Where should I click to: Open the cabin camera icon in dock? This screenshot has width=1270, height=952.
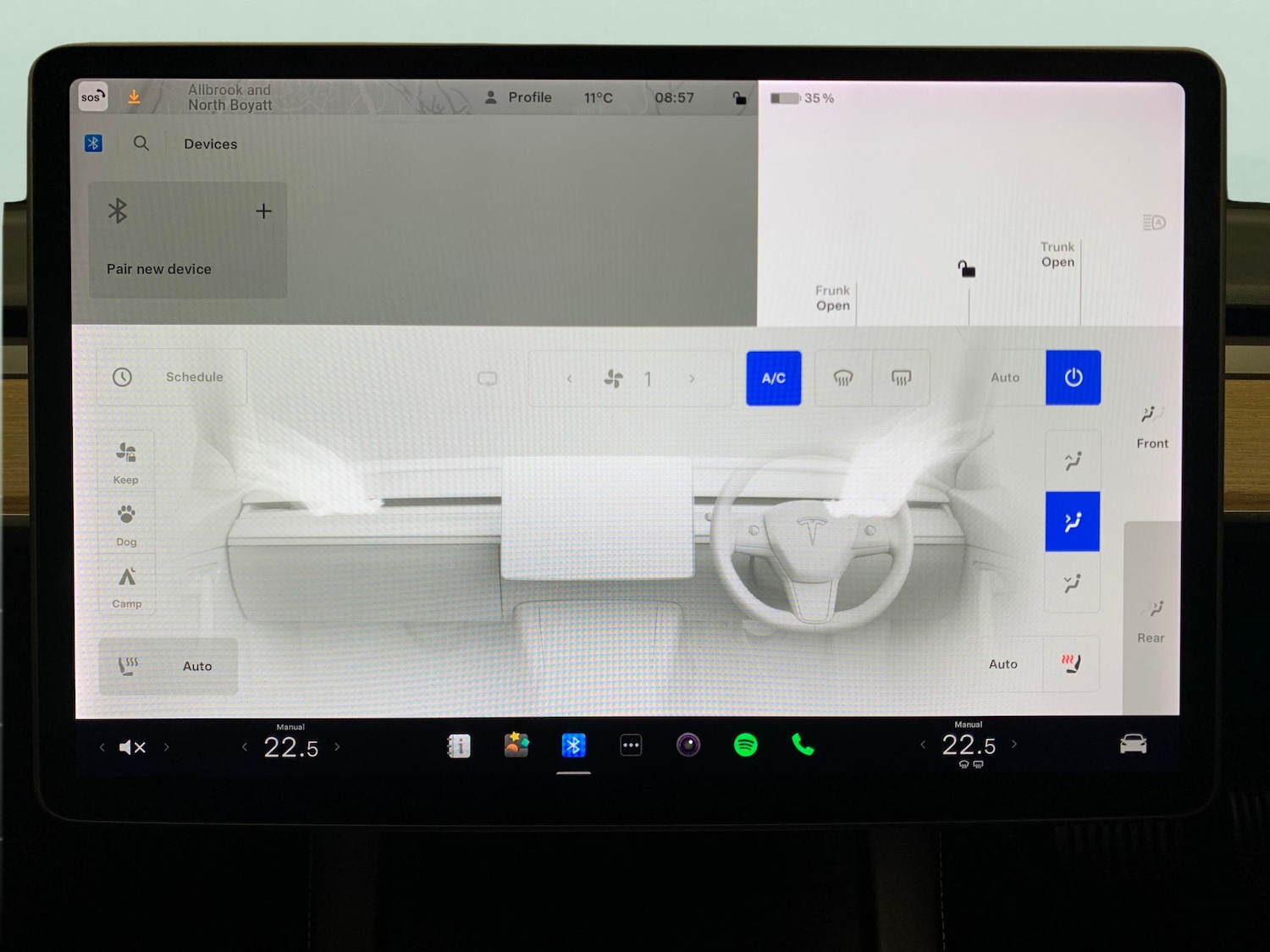point(688,746)
